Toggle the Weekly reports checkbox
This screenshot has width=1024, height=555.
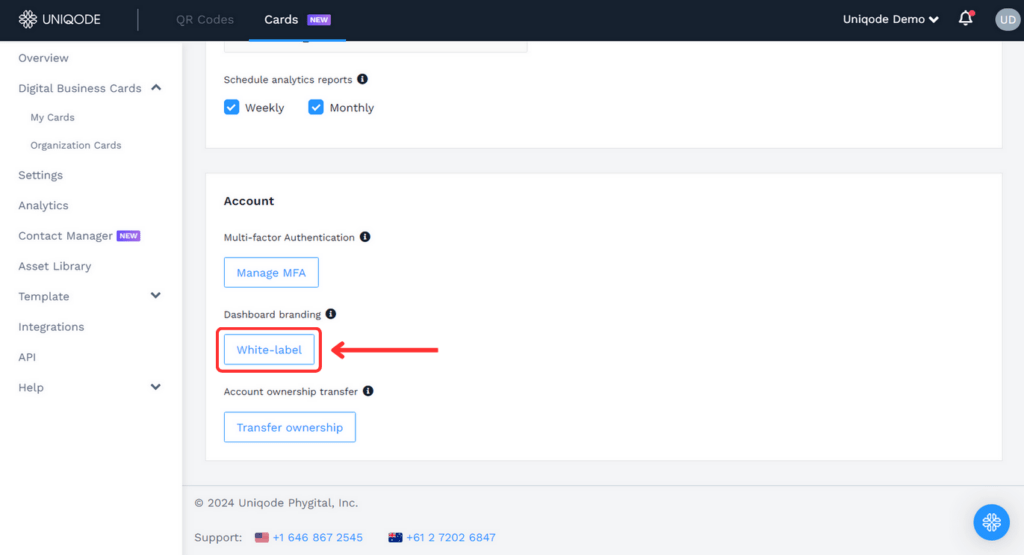231,107
